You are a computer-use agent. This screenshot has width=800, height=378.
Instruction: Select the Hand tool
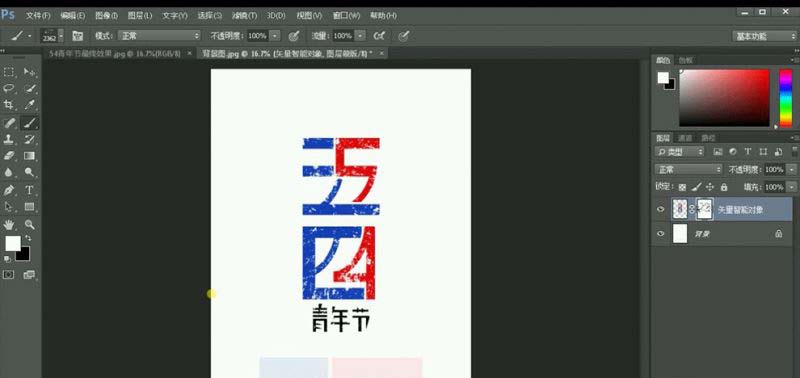pos(9,224)
